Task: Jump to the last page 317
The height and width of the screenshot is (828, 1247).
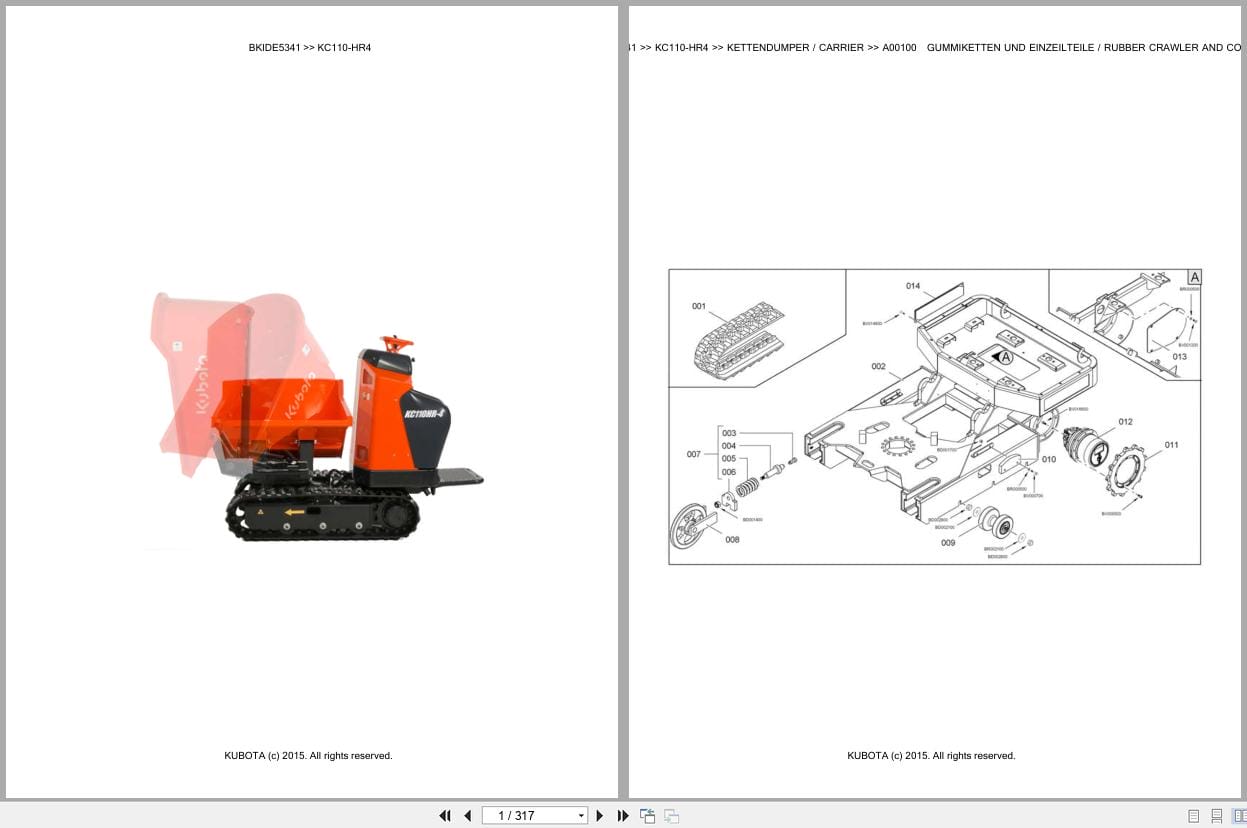Action: 622,816
